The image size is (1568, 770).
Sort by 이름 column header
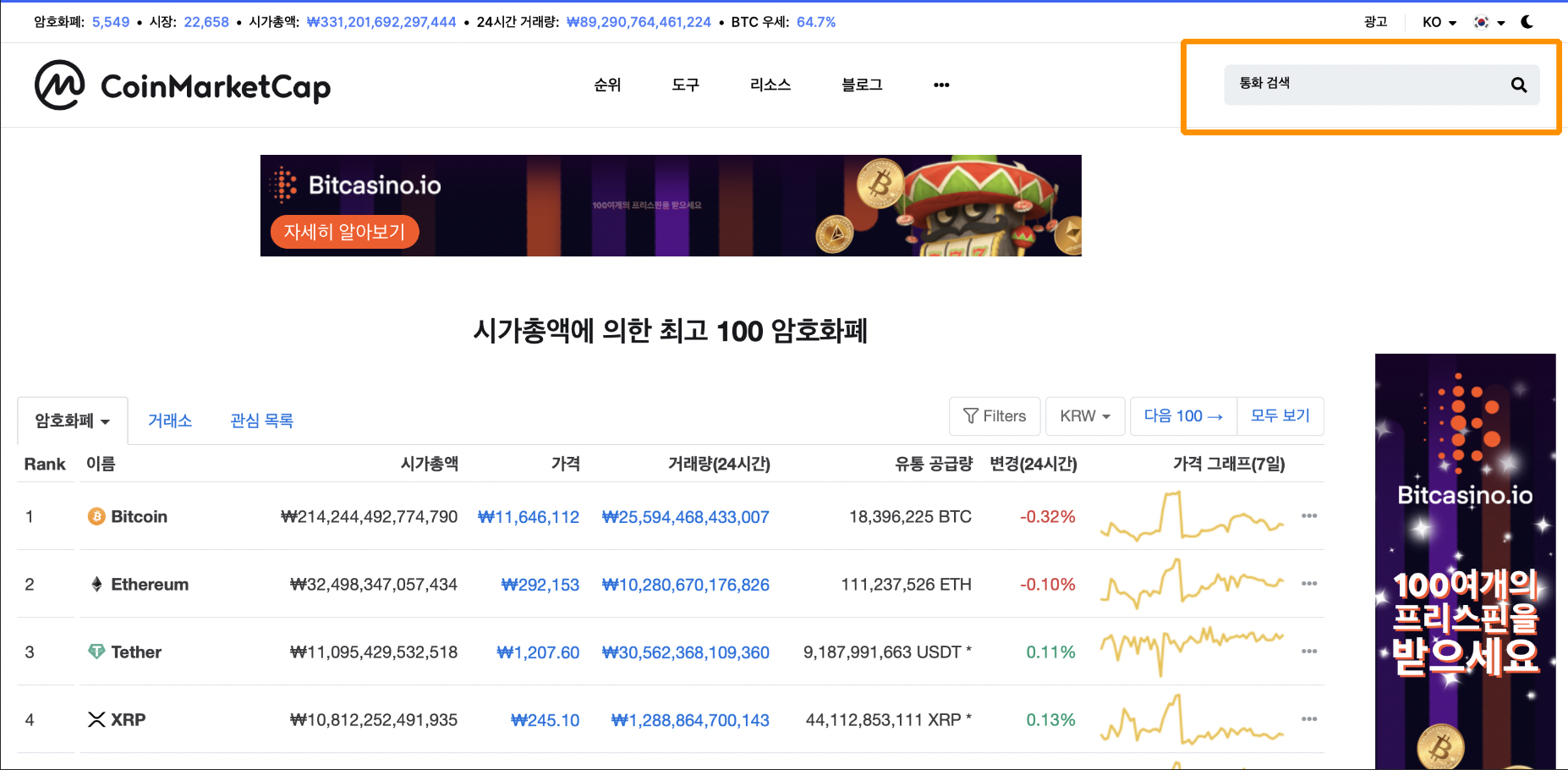click(x=101, y=464)
